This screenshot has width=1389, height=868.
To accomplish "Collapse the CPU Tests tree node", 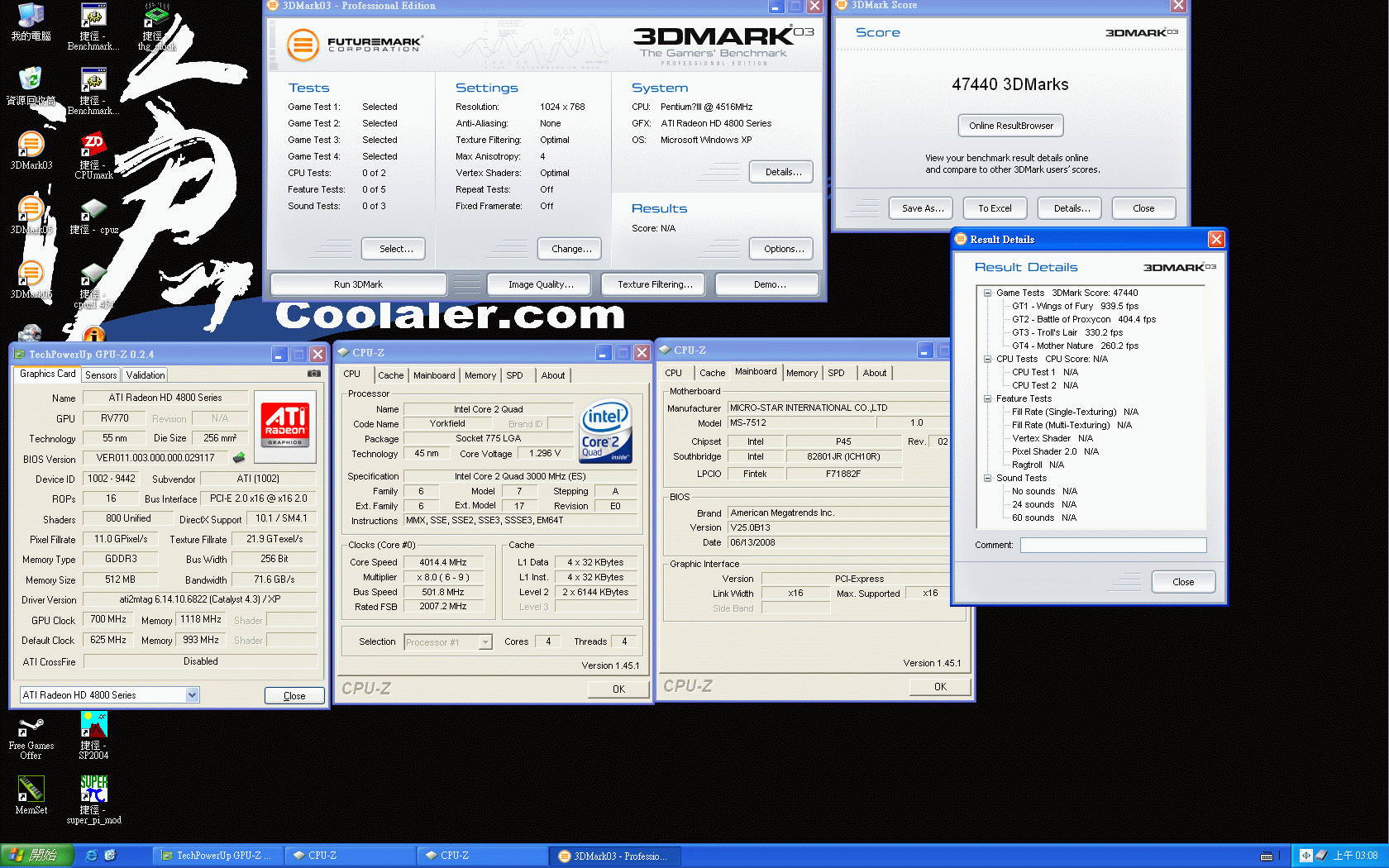I will pos(987,359).
